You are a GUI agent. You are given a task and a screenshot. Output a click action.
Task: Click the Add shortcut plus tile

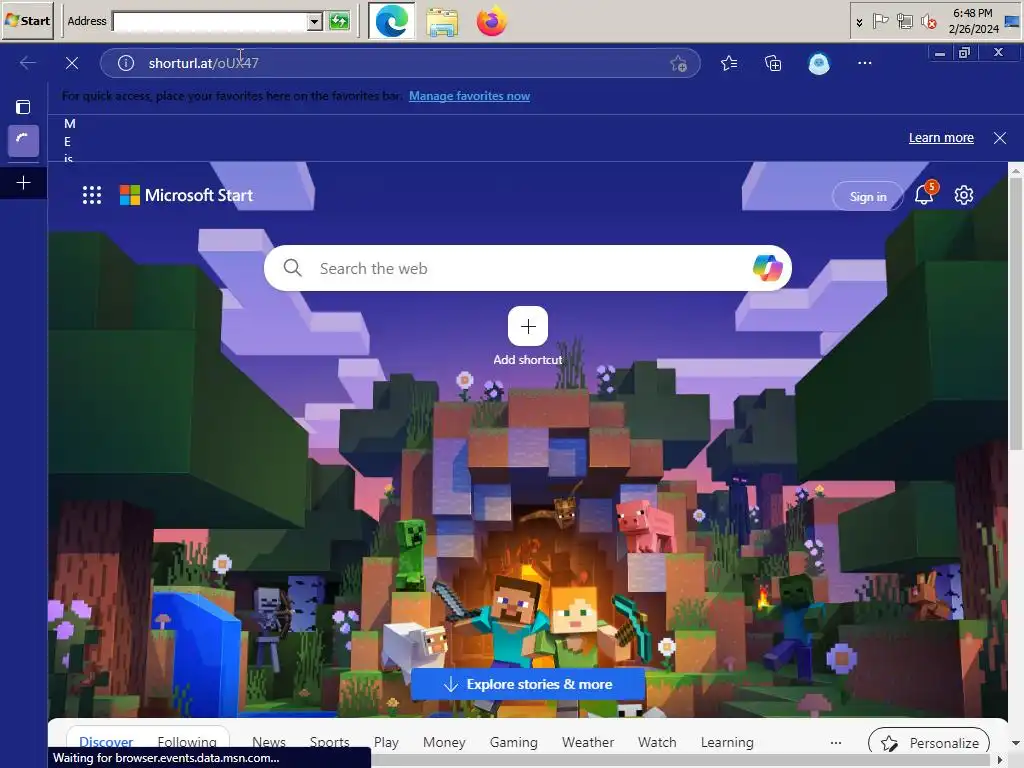pos(528,326)
